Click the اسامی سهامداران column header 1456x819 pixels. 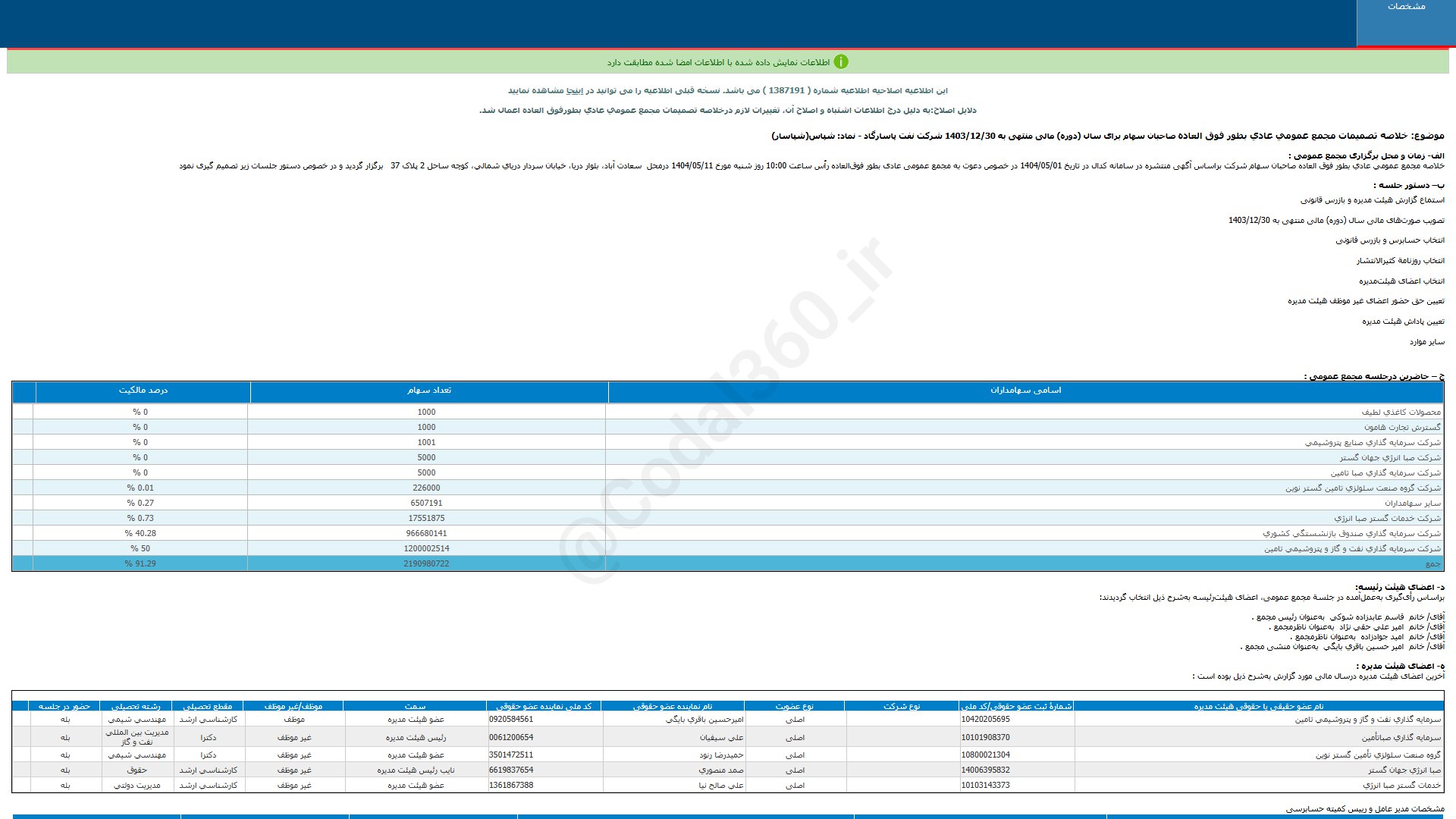click(1025, 391)
